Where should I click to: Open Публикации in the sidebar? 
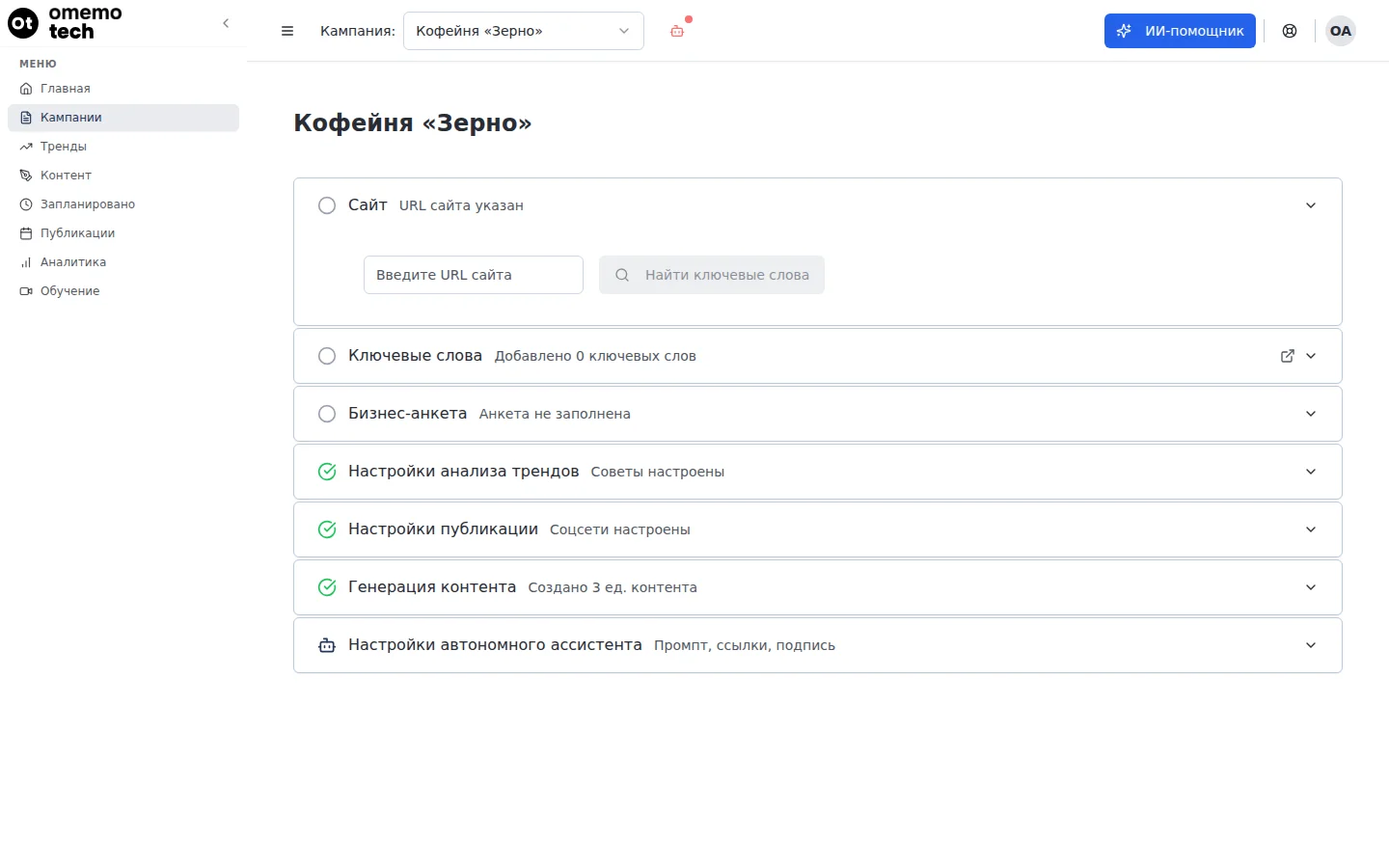click(x=123, y=233)
